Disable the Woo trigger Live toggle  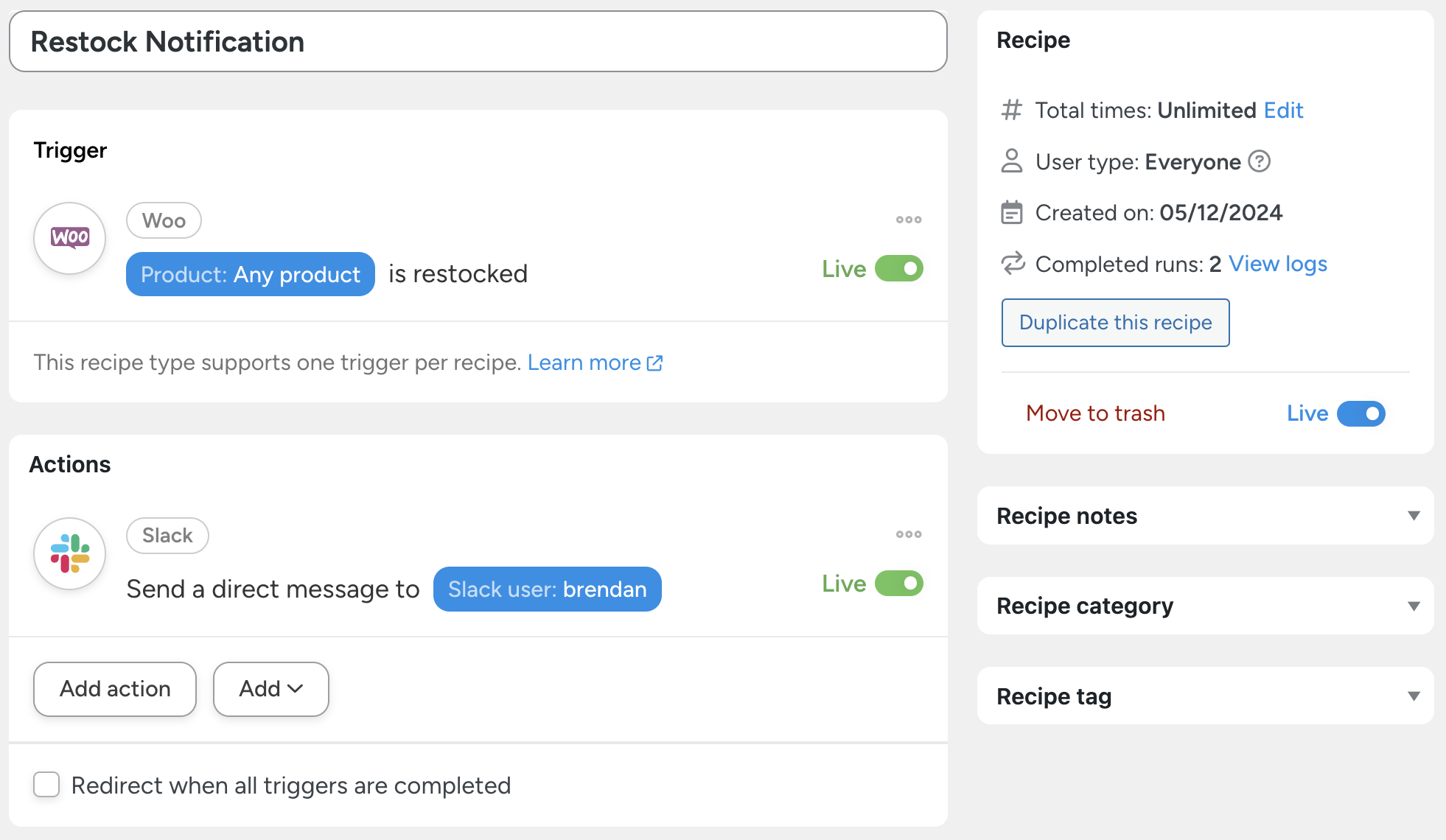point(899,269)
